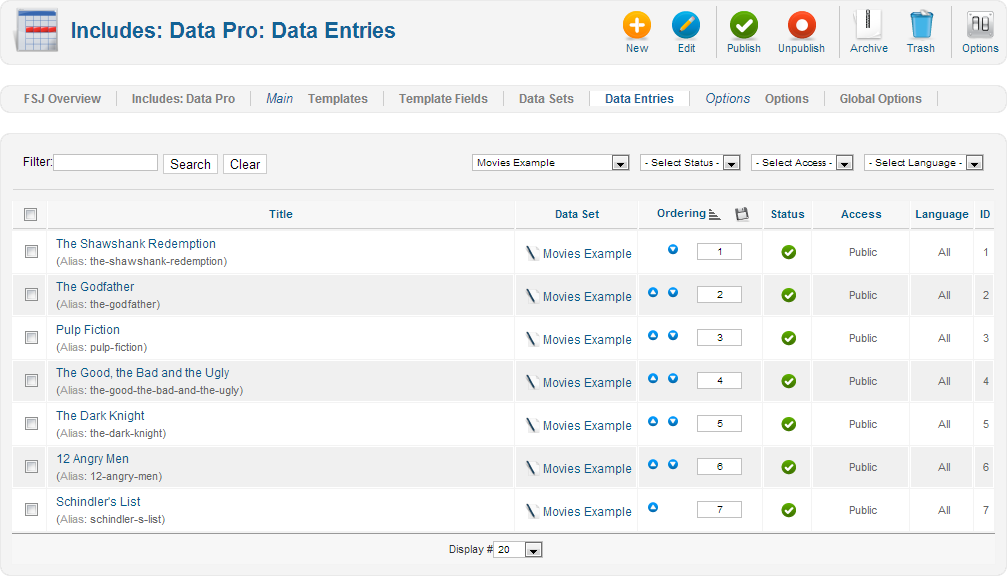Click the save order disk icon

click(741, 214)
